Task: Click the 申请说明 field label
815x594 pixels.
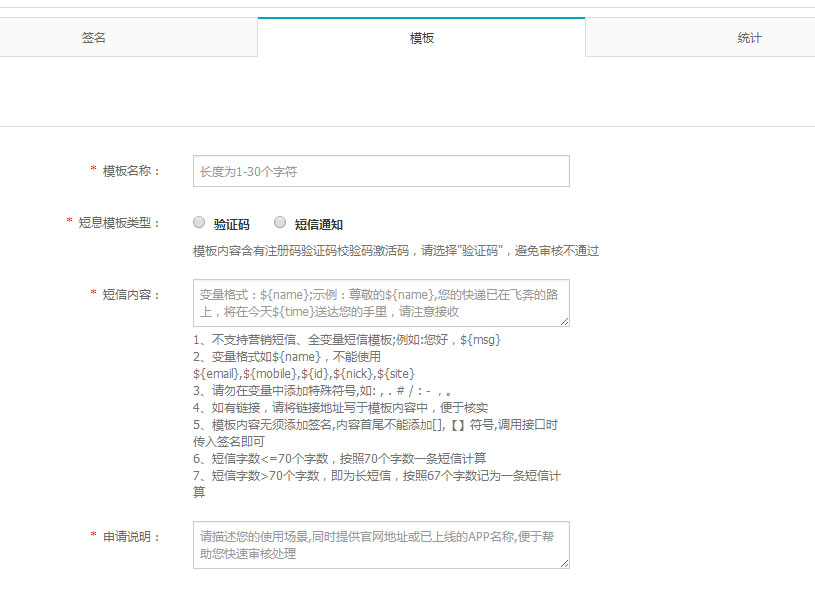Action: tap(131, 536)
